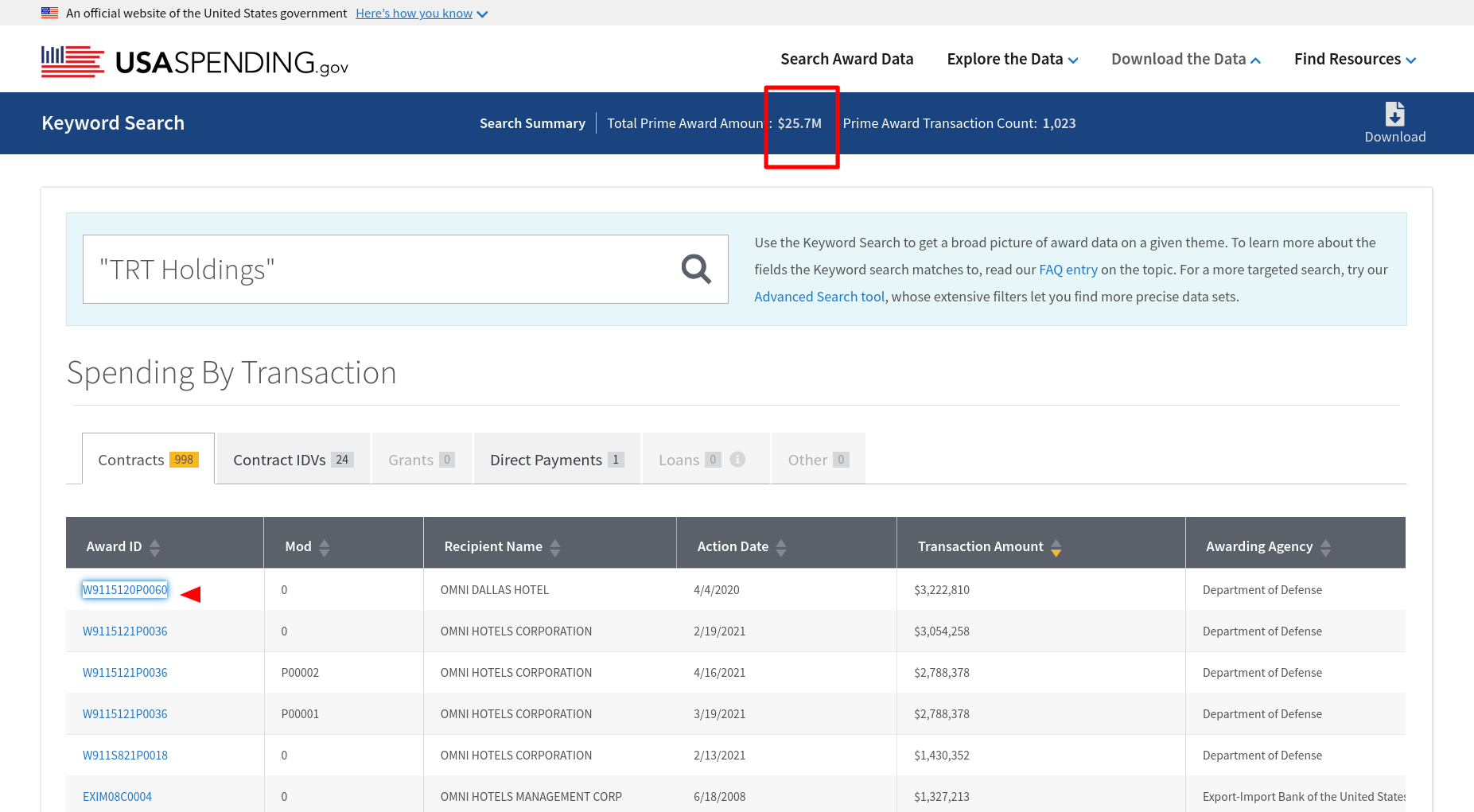
Task: Open award EXIM08C0004 link
Action: [x=117, y=796]
